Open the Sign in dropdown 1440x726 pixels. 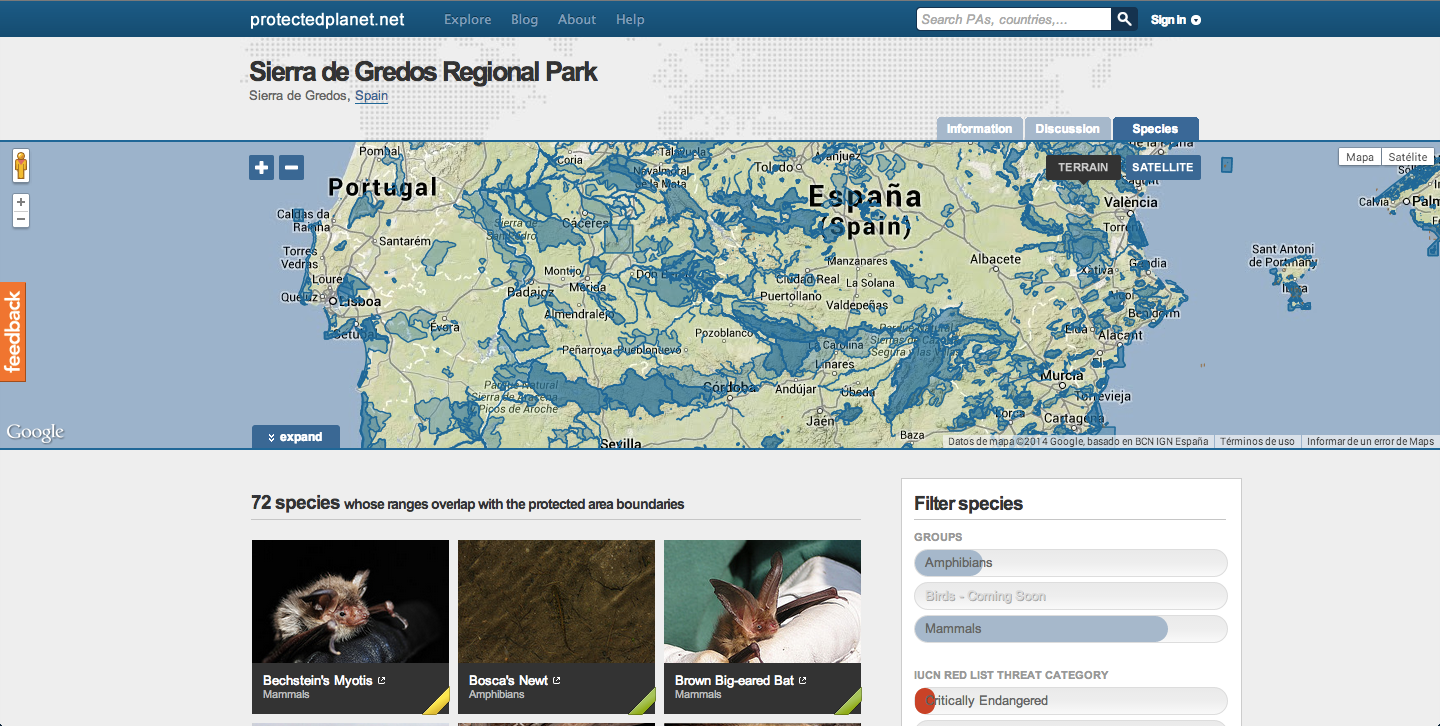pos(1175,20)
